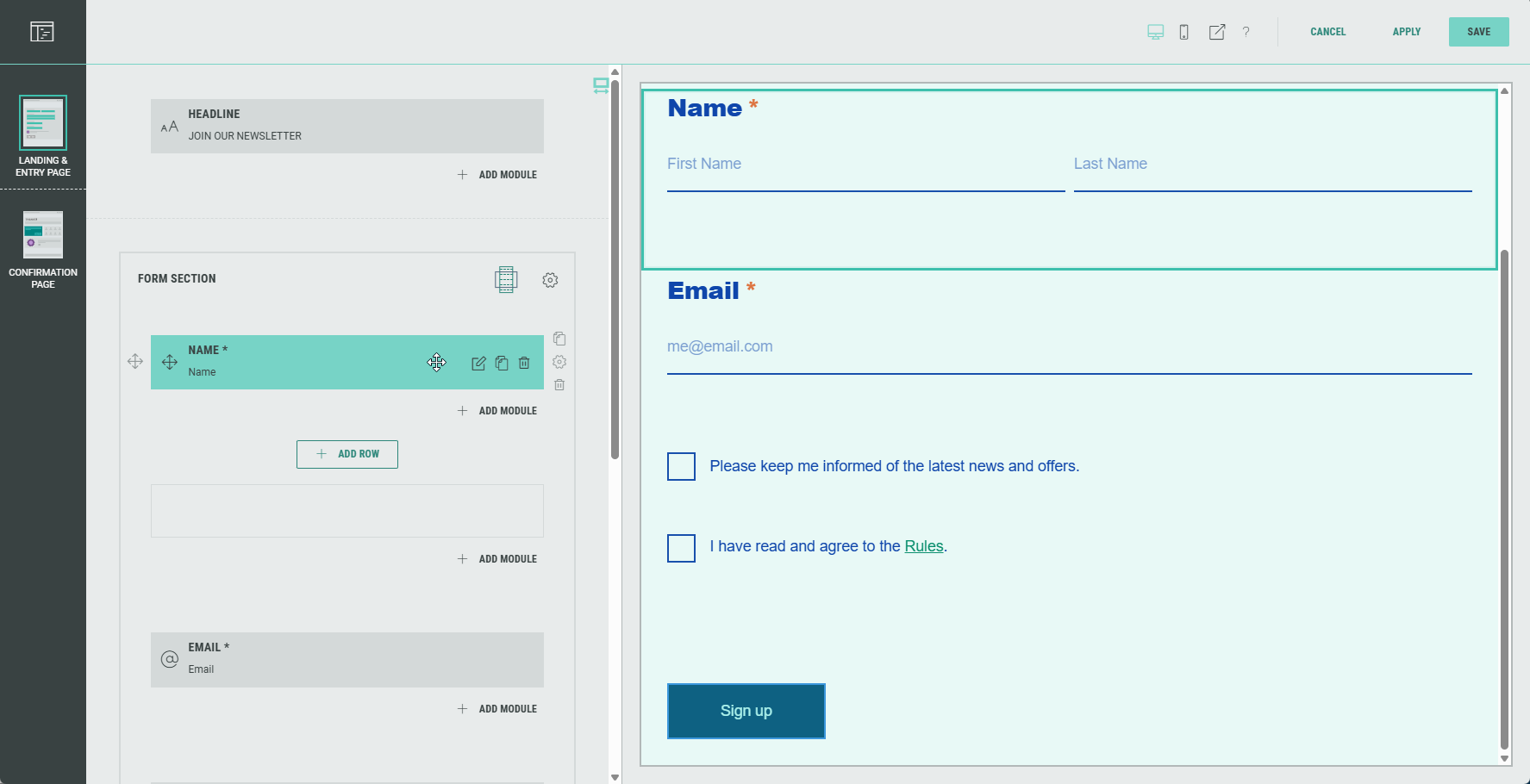Viewport: 1530px width, 784px height.
Task: Click the top-left layout panel icon
Action: (x=42, y=32)
